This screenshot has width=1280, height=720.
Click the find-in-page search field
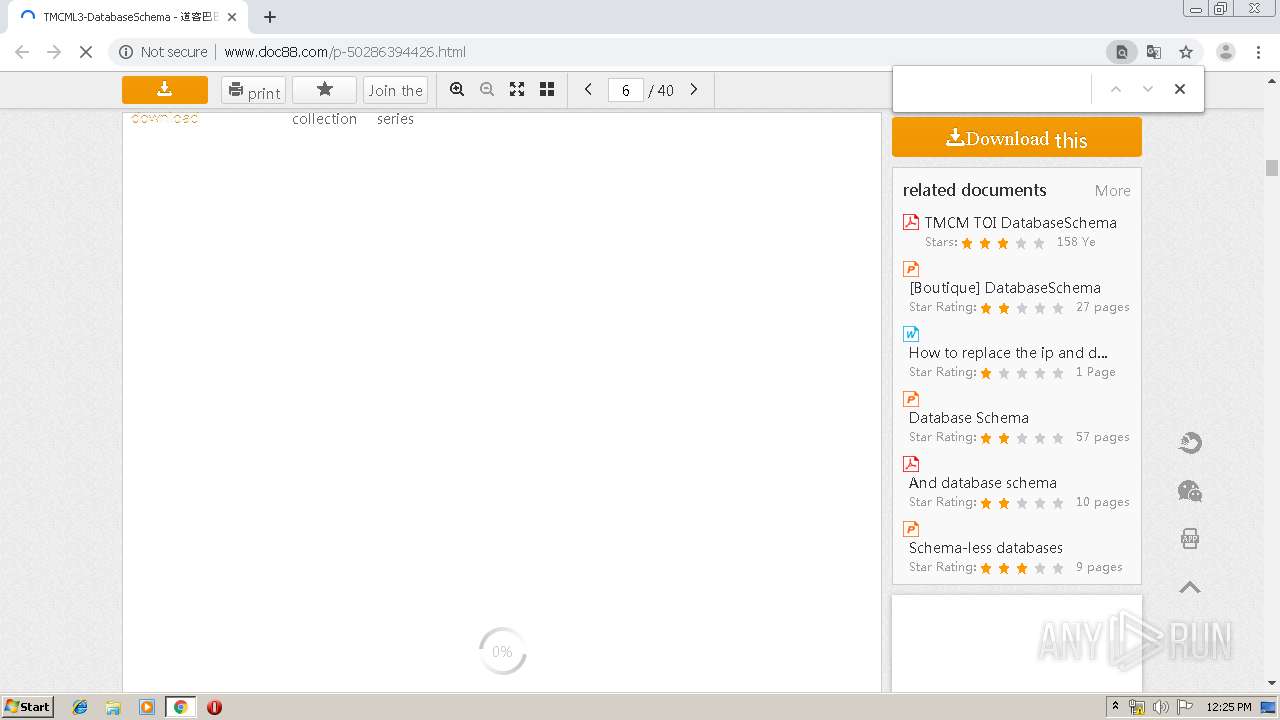992,89
